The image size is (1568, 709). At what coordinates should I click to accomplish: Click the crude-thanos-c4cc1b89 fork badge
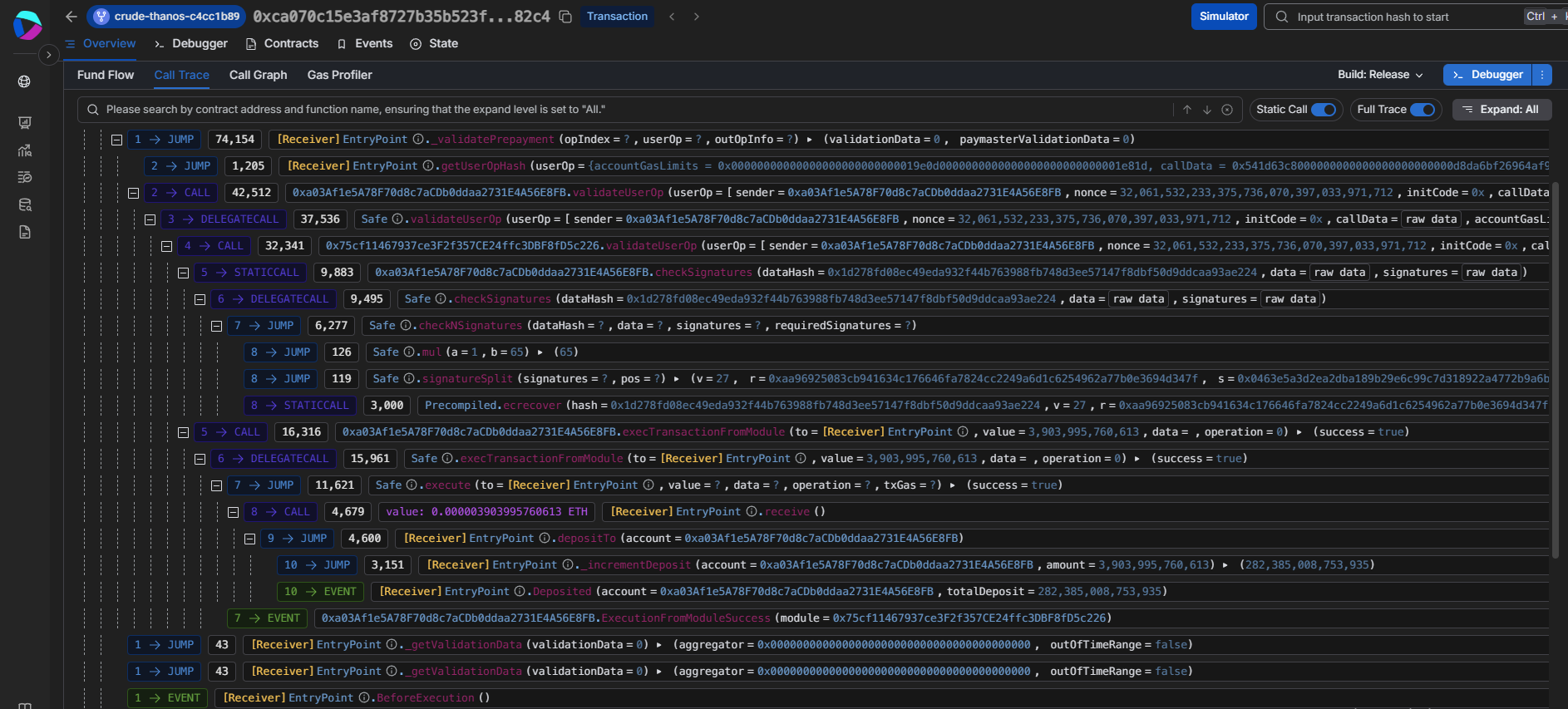click(167, 17)
